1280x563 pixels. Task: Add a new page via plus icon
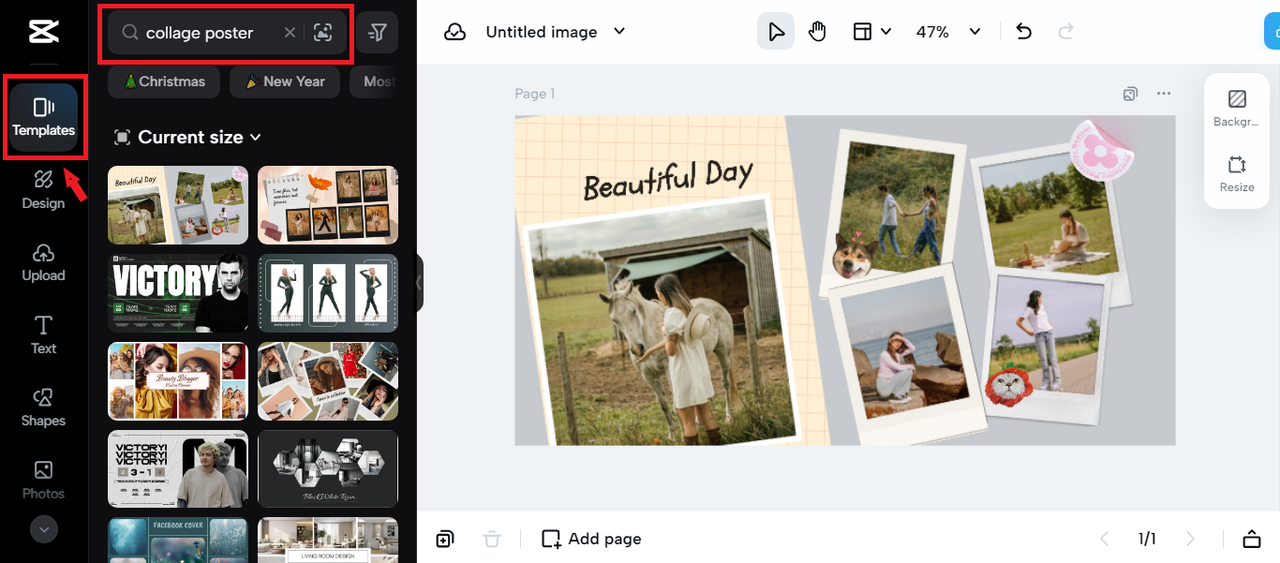[x=445, y=539]
